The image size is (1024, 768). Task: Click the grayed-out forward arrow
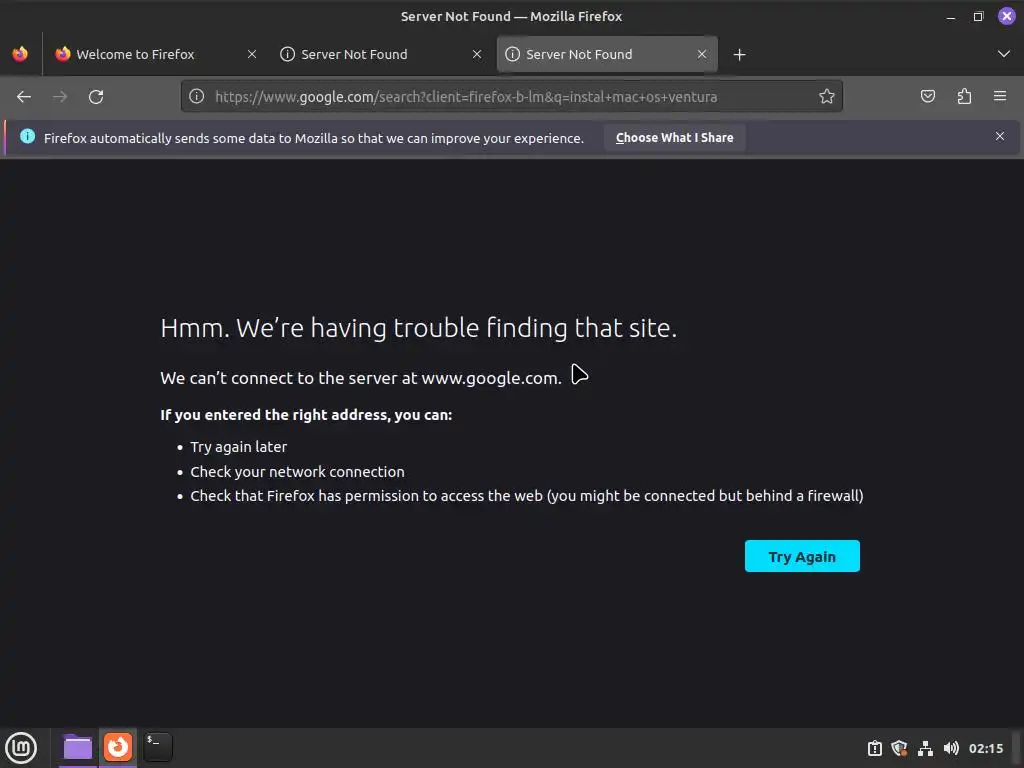pos(60,97)
